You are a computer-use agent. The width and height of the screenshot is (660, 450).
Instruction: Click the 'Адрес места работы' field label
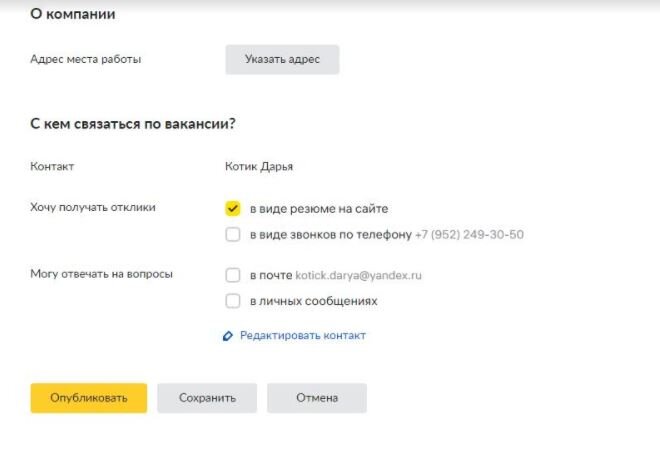(86, 59)
